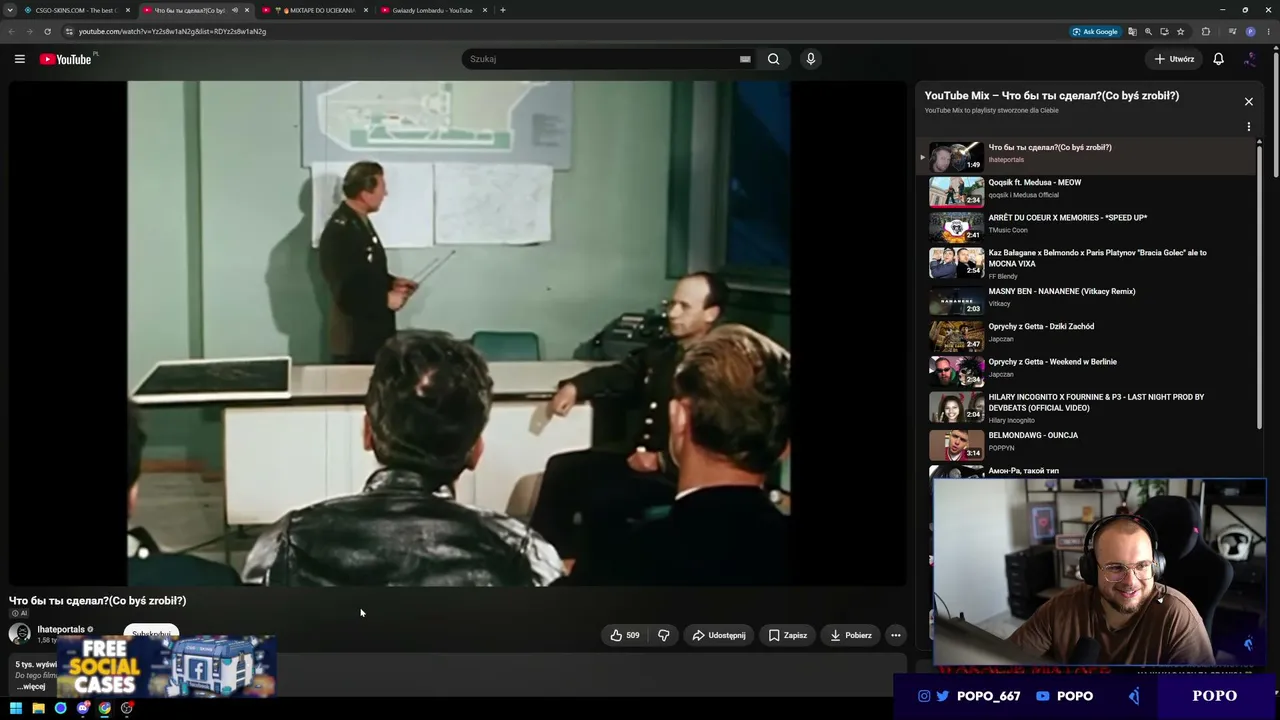The width and height of the screenshot is (1280, 720).
Task: Open Google Chrome from the taskbar
Action: click(105, 708)
